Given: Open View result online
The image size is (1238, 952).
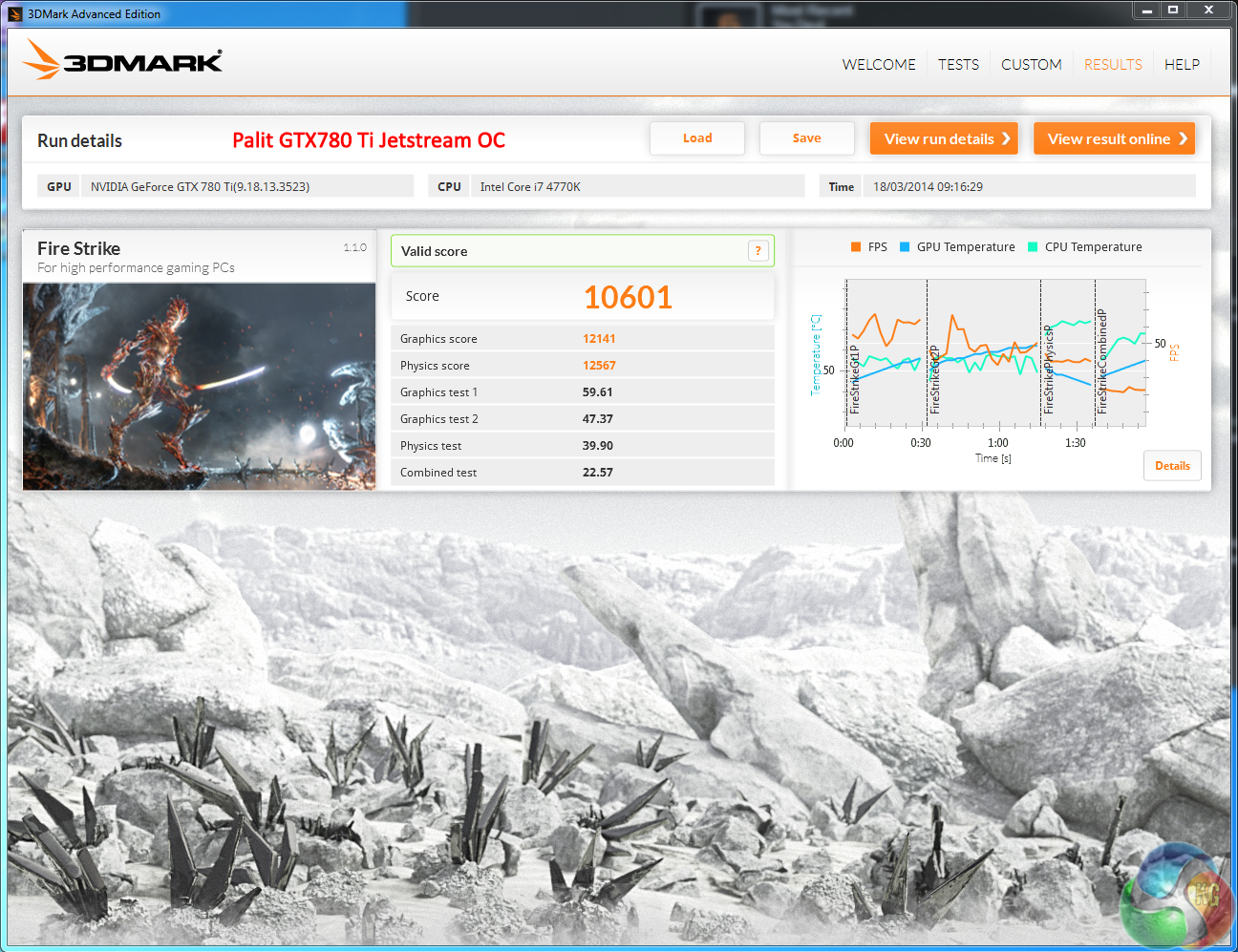Looking at the screenshot, I should [1114, 138].
